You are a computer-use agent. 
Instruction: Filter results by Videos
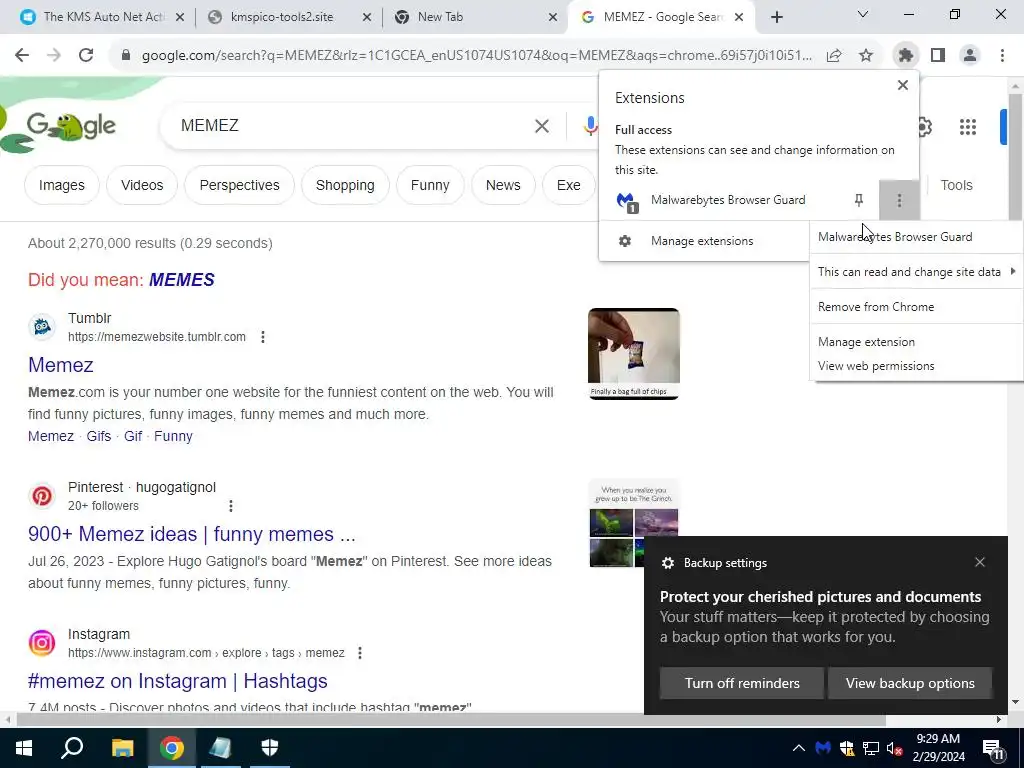pos(142,185)
